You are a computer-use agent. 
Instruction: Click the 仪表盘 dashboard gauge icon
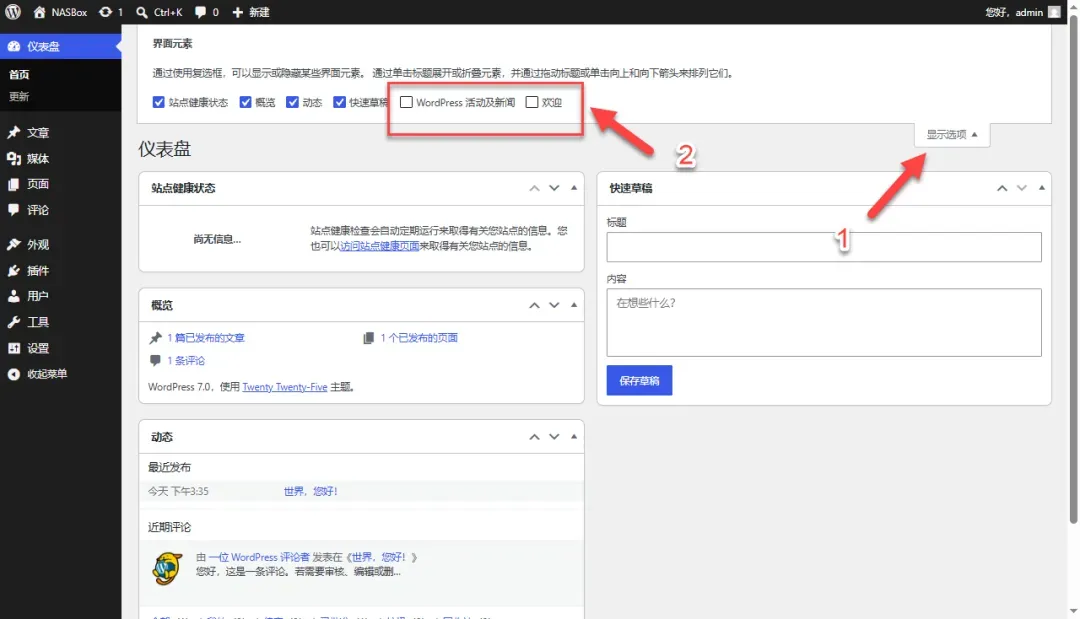(x=14, y=46)
